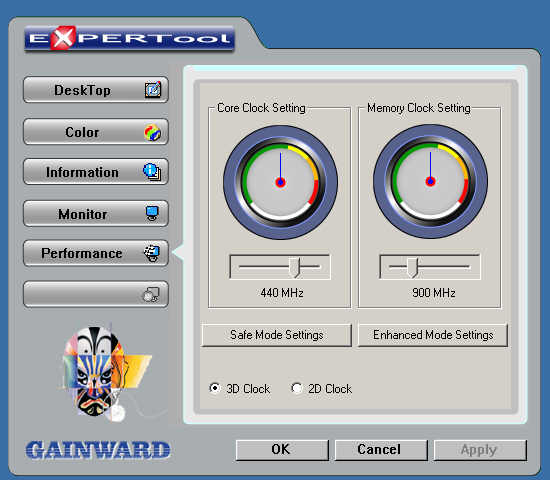This screenshot has width=550, height=480.
Task: Click the unlabeled sidebar button below Performance
Action: point(96,294)
